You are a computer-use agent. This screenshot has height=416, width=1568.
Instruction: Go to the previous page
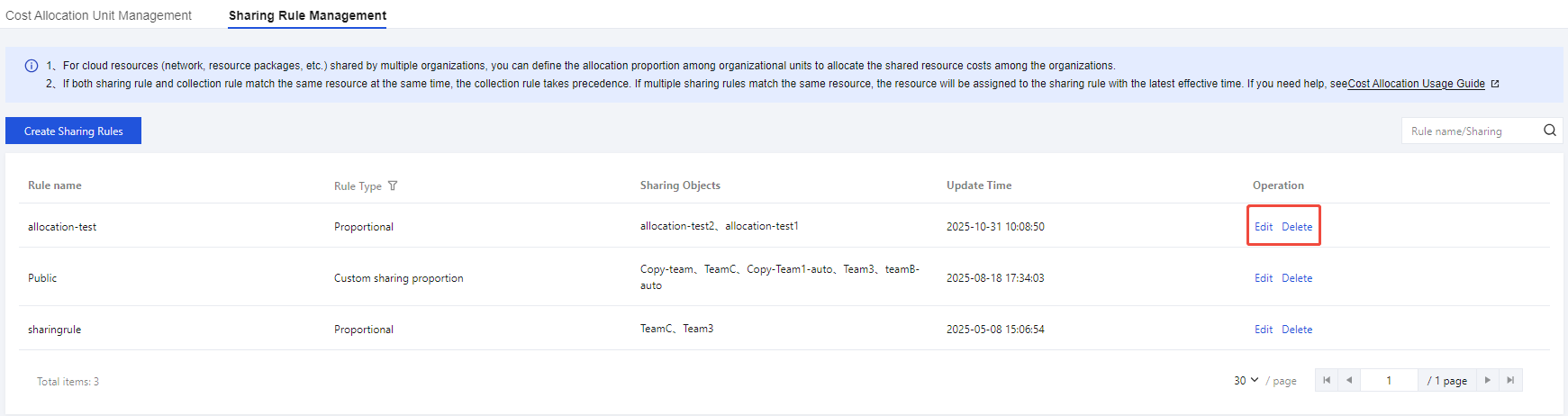pyautogui.click(x=1348, y=380)
